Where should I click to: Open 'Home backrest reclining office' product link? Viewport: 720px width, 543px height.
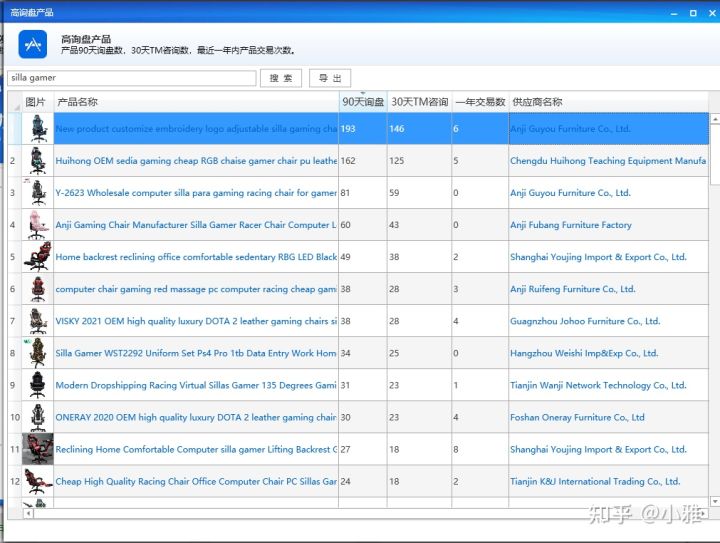point(196,258)
